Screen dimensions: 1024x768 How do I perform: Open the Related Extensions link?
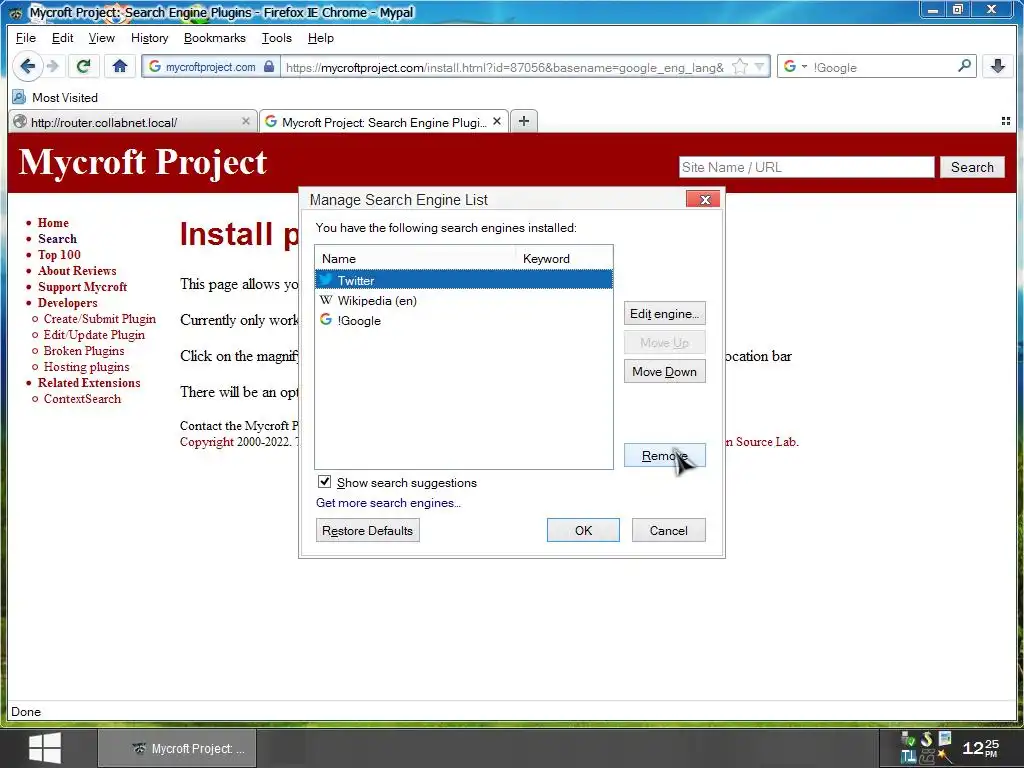pos(89,383)
